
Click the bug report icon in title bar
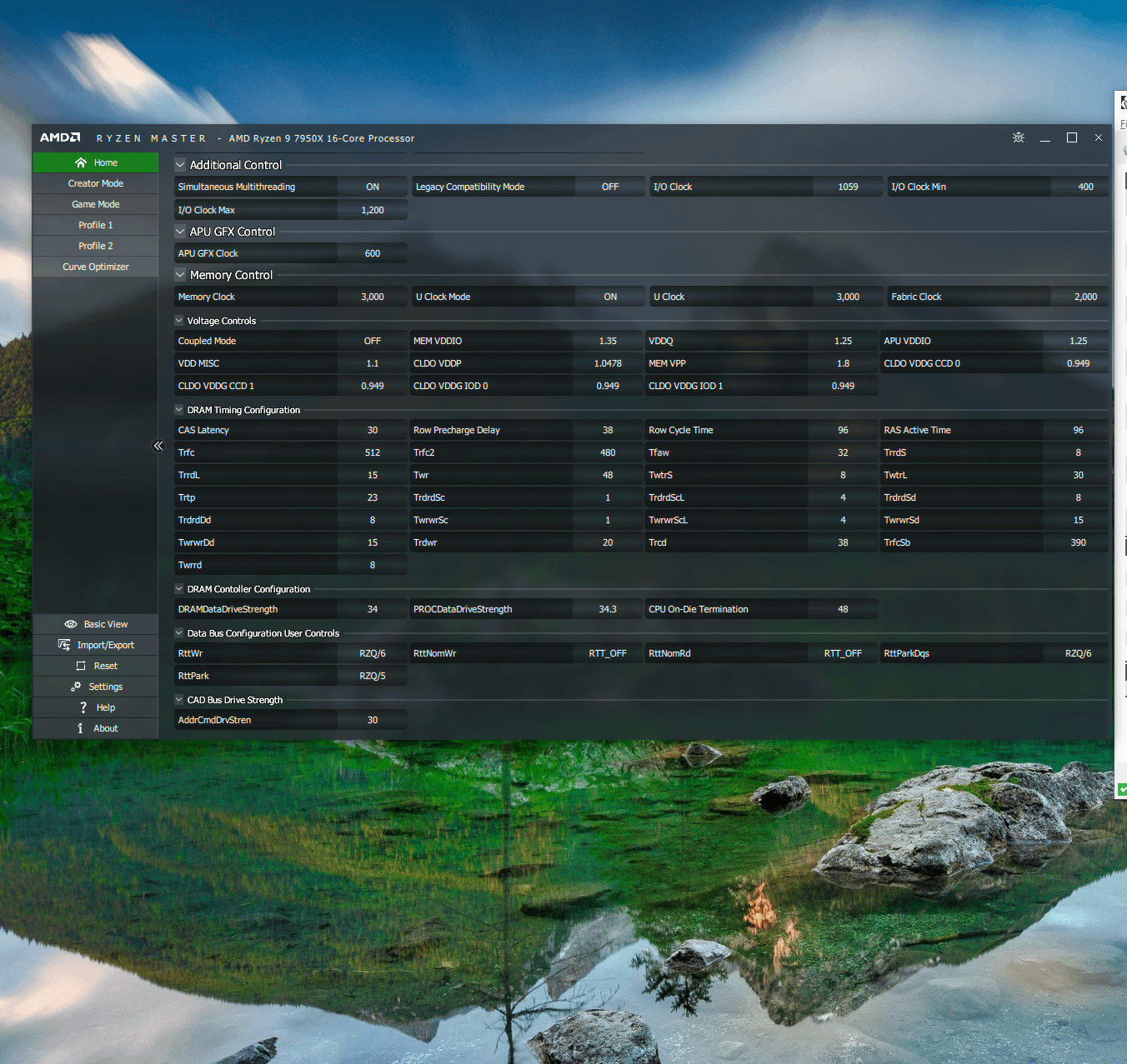click(x=1019, y=137)
